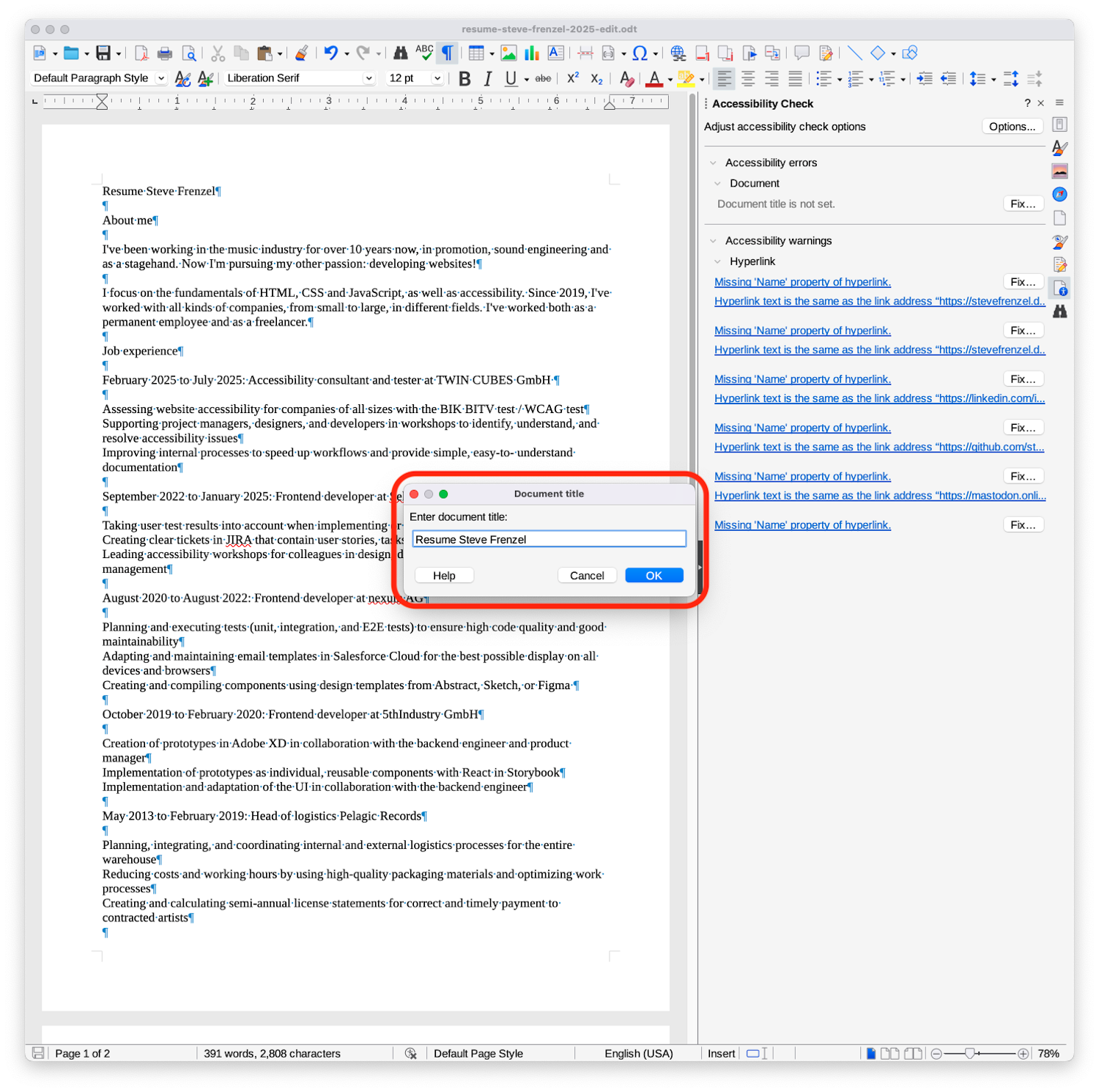Toggle bold formatting
This screenshot has height=1092, width=1099.
[x=464, y=79]
